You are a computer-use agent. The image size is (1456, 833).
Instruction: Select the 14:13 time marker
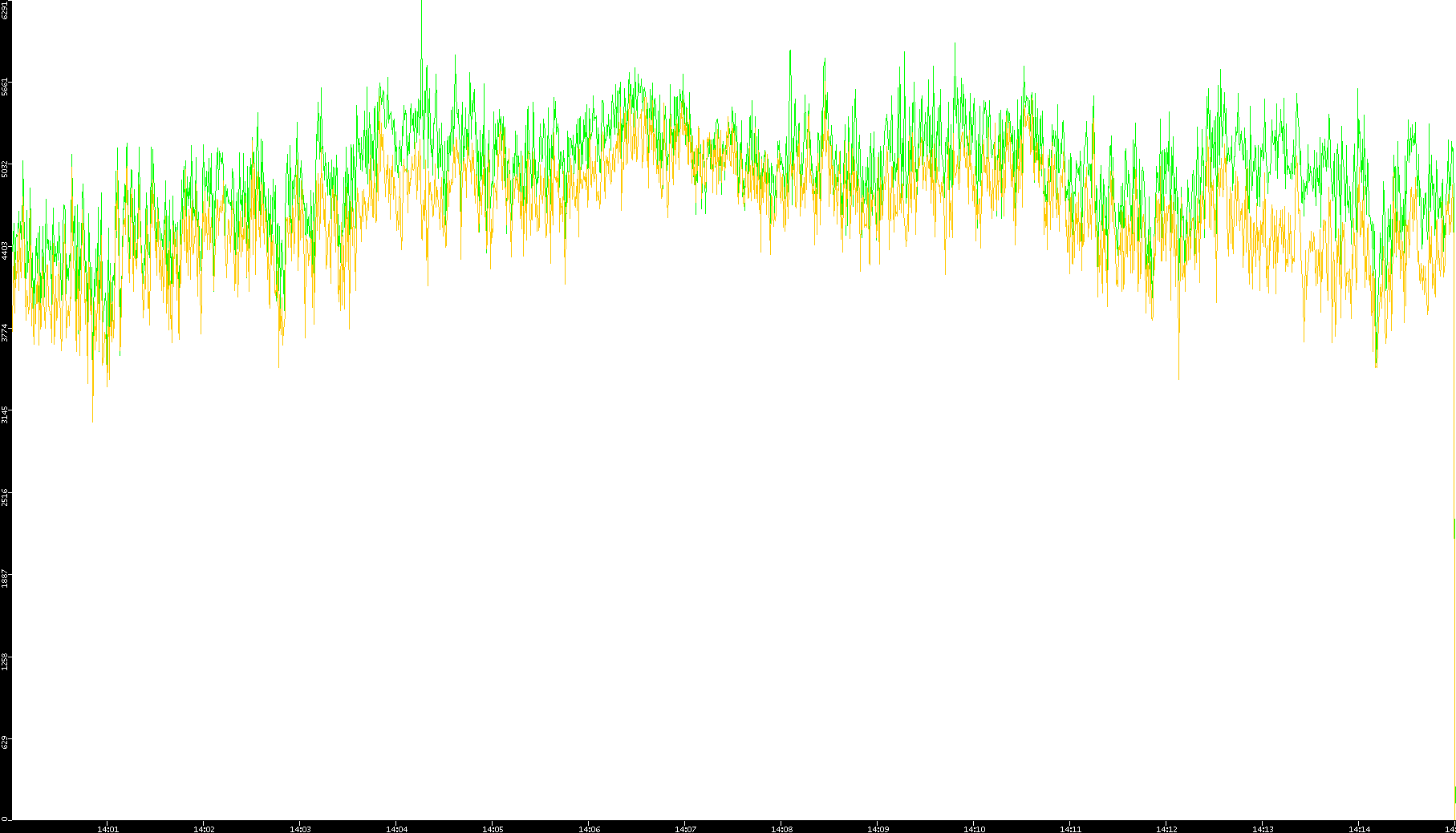click(x=1263, y=829)
